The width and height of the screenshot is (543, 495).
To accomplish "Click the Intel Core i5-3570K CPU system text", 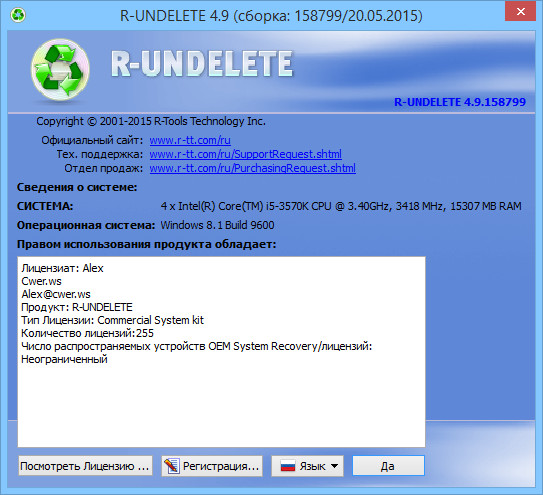I will [341, 206].
